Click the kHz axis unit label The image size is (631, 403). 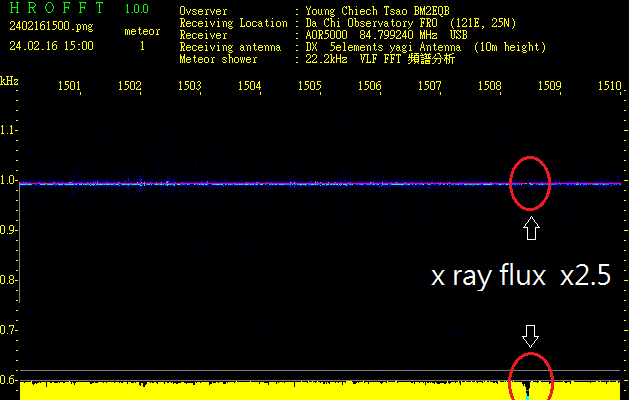9,81
